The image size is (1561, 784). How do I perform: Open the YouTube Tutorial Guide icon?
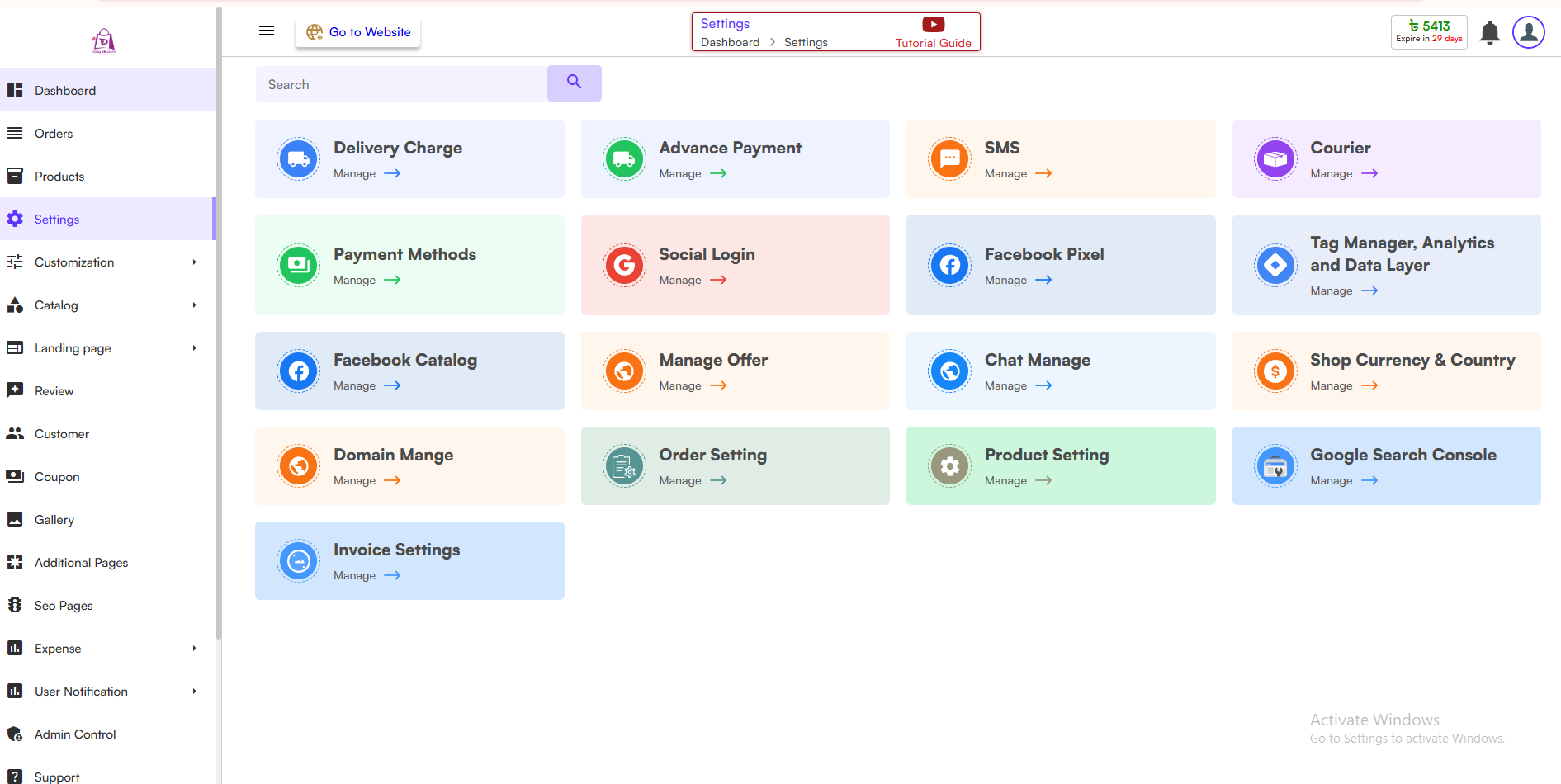[933, 25]
